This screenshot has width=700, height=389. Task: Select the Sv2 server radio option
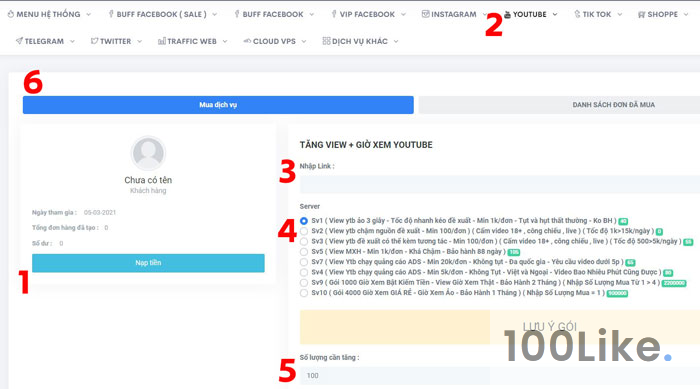pos(304,231)
